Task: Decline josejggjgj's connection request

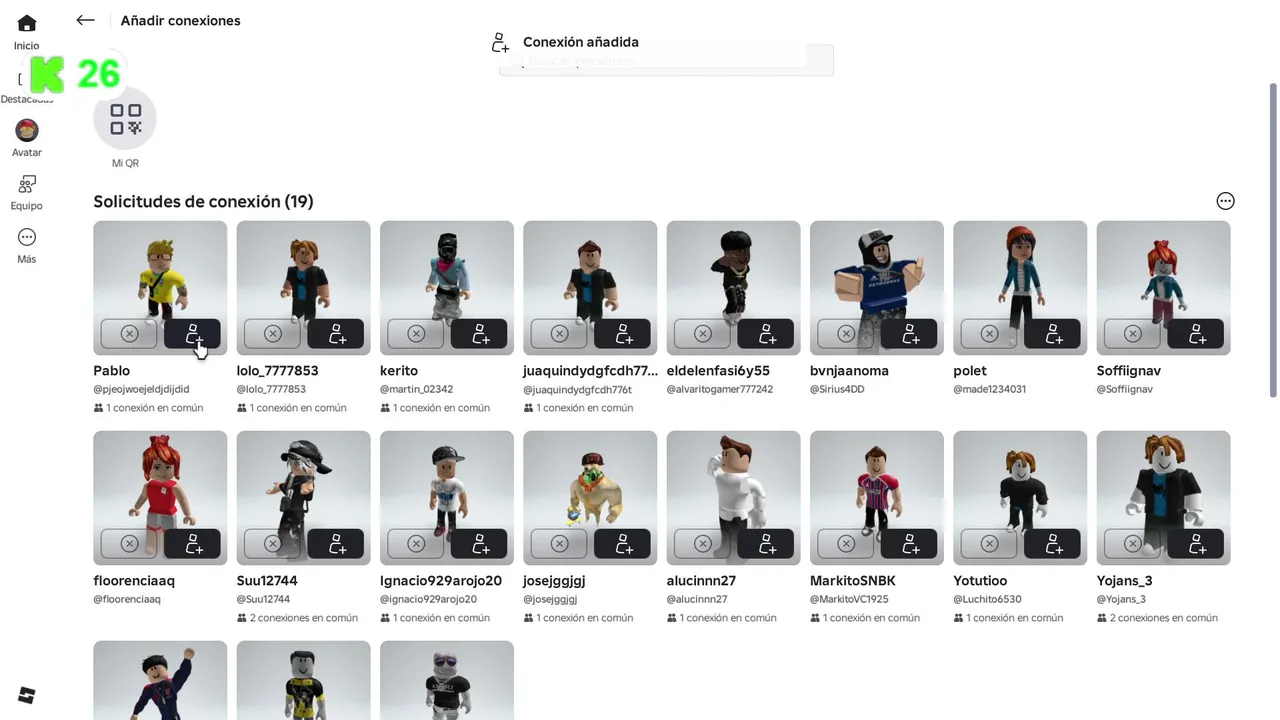Action: tap(559, 543)
